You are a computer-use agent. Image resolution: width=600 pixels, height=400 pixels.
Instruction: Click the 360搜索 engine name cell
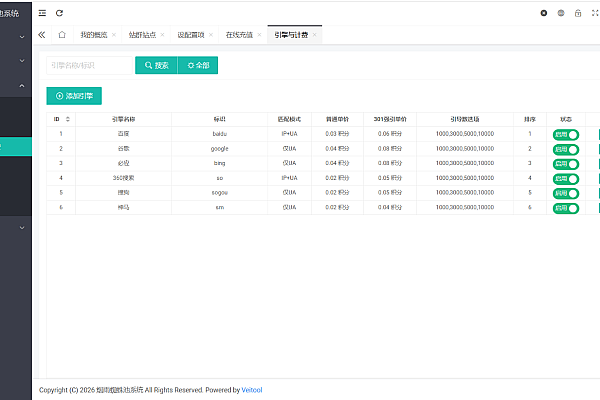(x=124, y=178)
